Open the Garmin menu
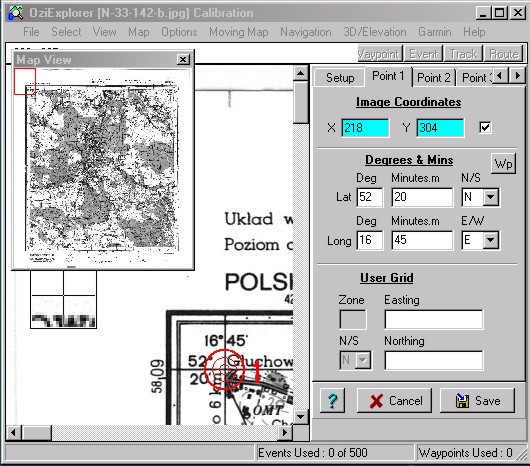530x466 pixels. click(x=435, y=32)
